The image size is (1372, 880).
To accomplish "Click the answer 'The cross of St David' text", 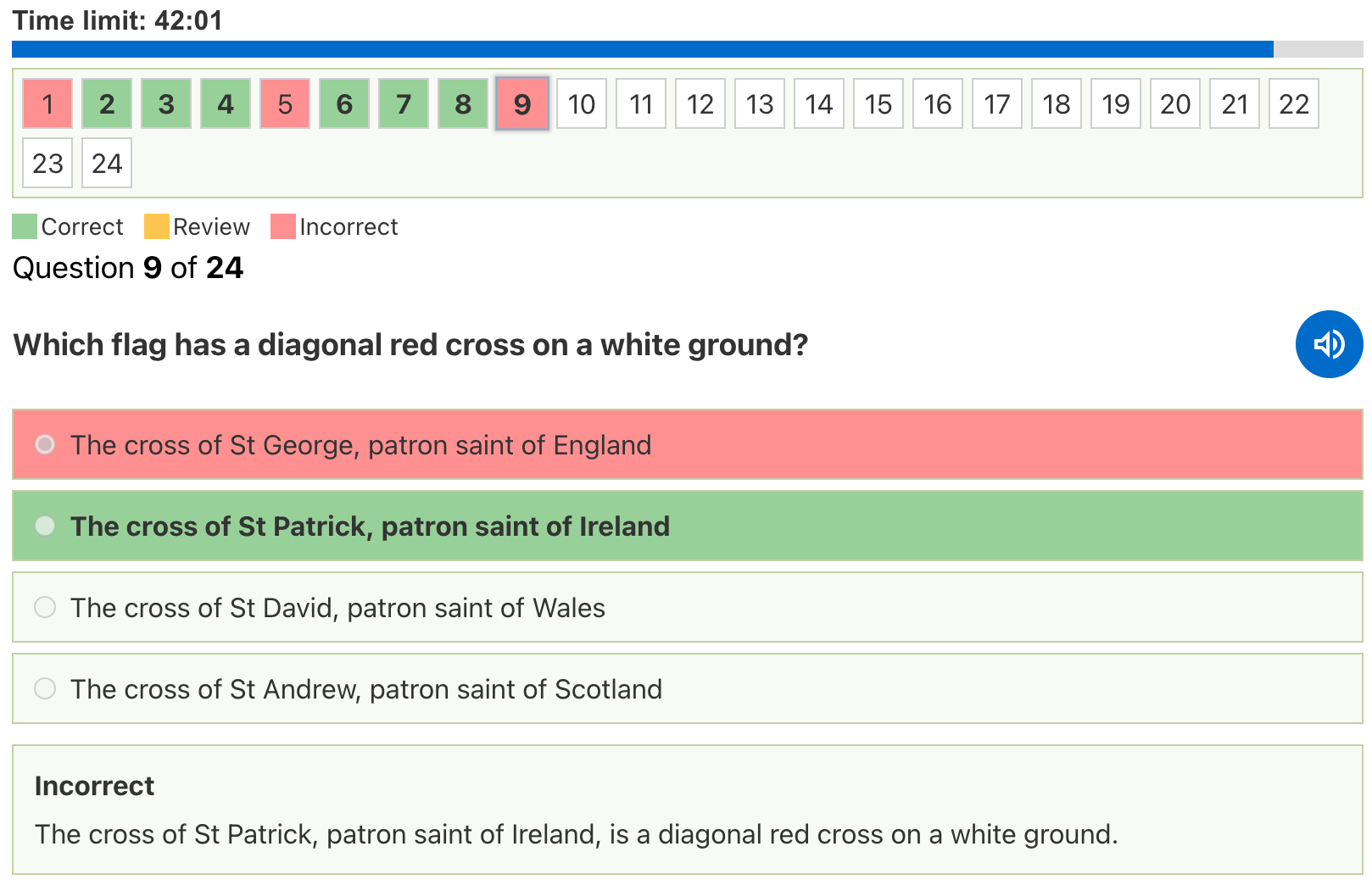I will tap(337, 608).
